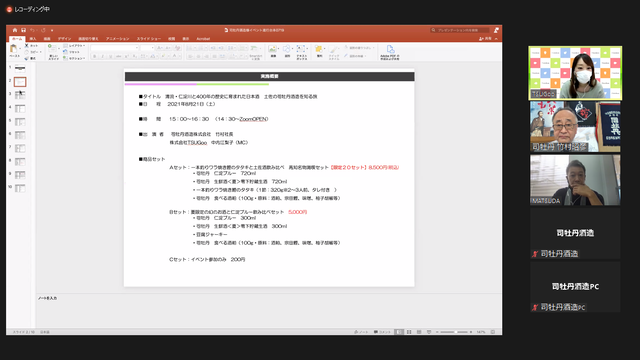Toggle Italic formatting
Viewport: 640px width, 360px height.
coord(102,56)
